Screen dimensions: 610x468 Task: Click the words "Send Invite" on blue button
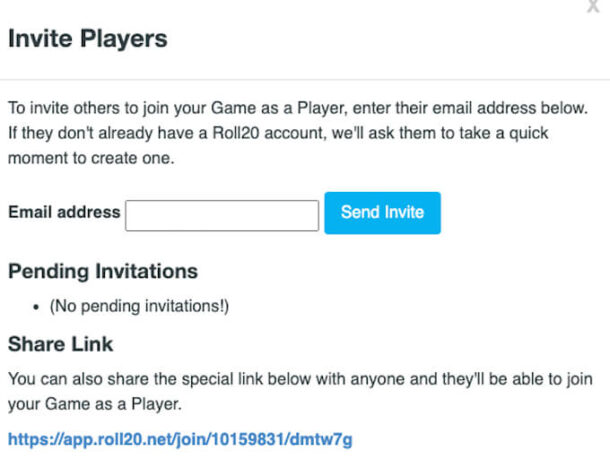point(382,213)
